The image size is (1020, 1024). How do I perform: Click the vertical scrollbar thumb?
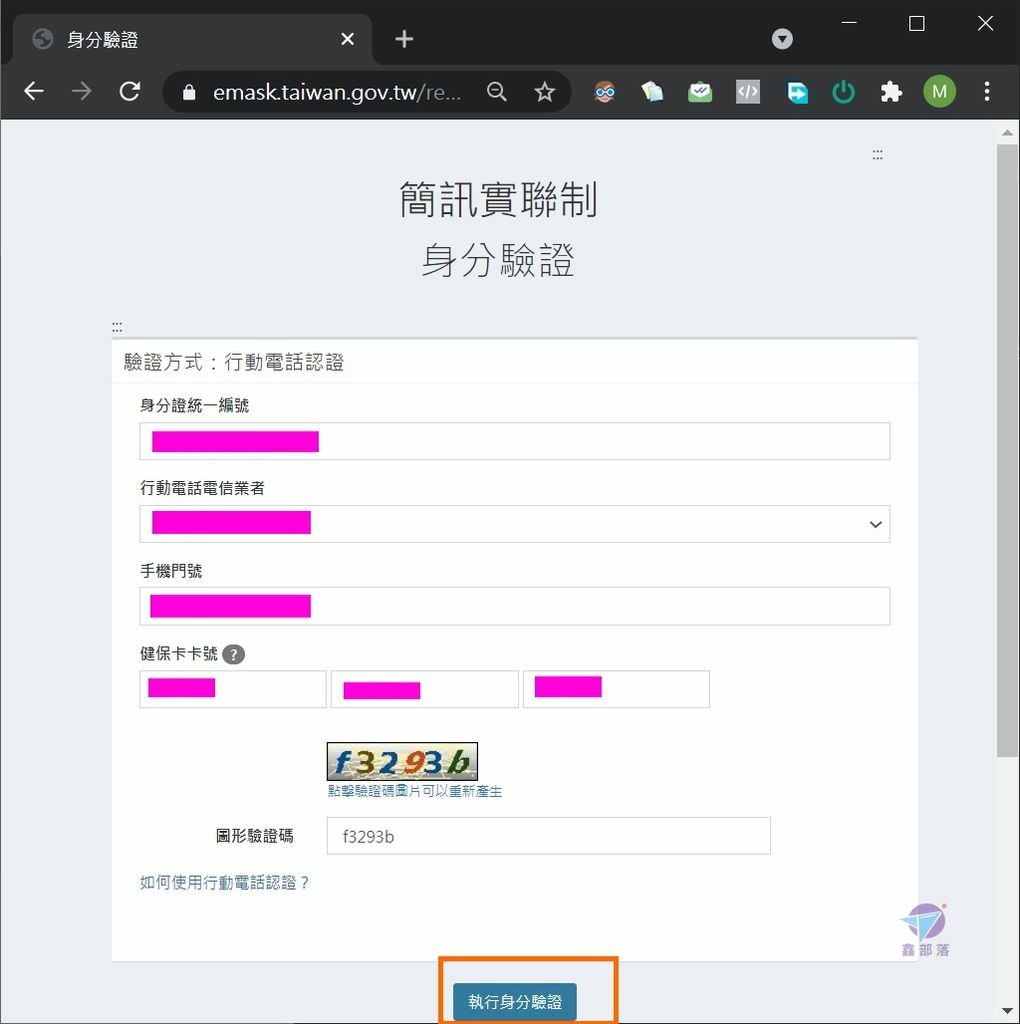[x=1008, y=451]
